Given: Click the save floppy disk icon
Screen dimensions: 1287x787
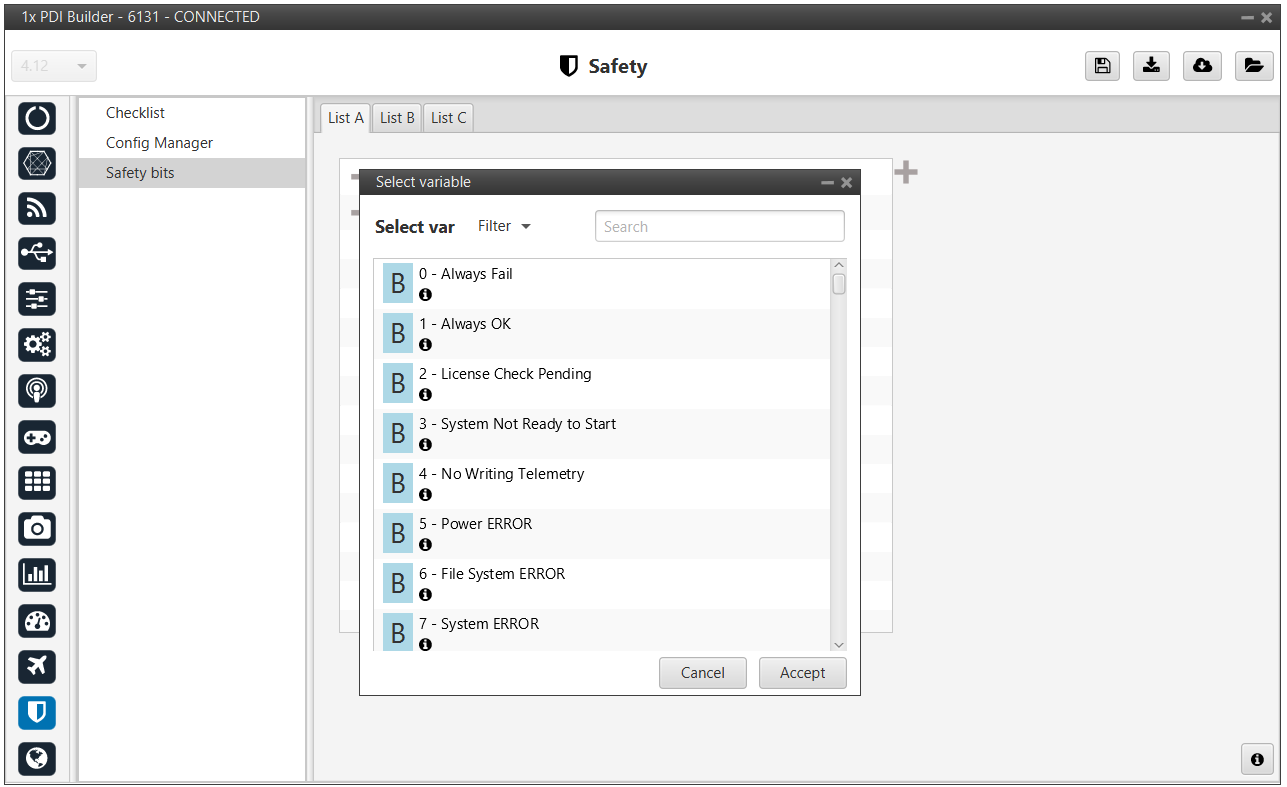Looking at the screenshot, I should [x=1102, y=66].
